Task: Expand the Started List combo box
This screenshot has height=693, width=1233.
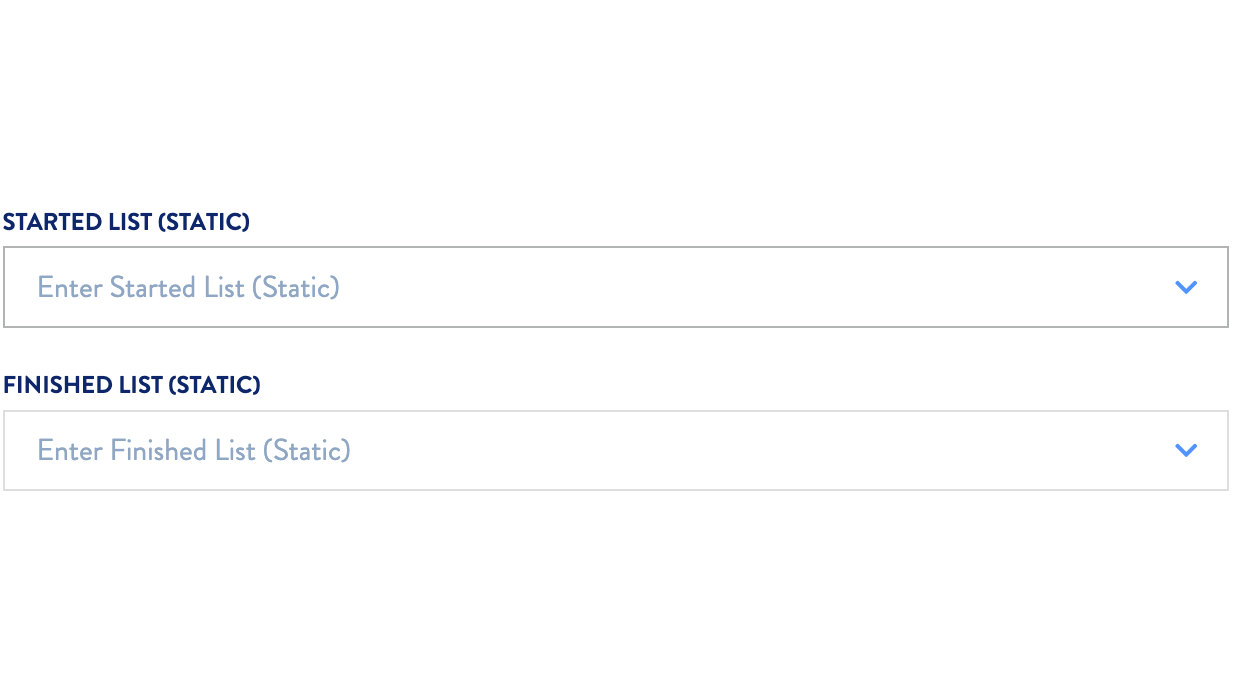Action: click(x=1186, y=287)
